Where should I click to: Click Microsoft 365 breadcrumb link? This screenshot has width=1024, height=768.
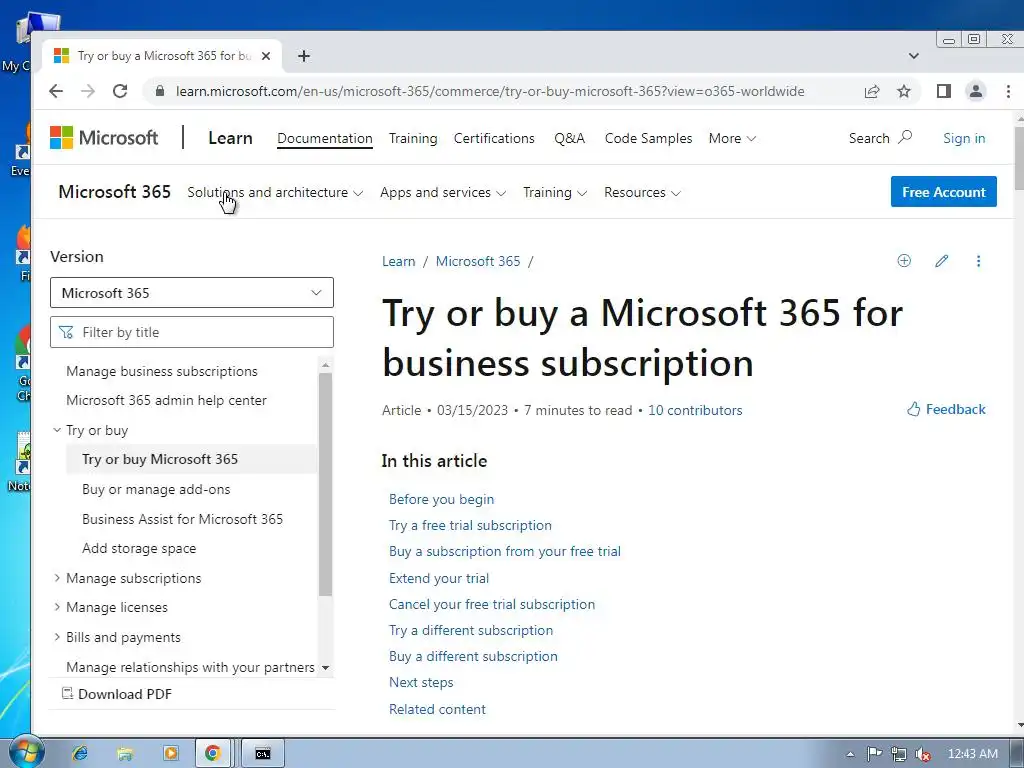click(x=478, y=261)
